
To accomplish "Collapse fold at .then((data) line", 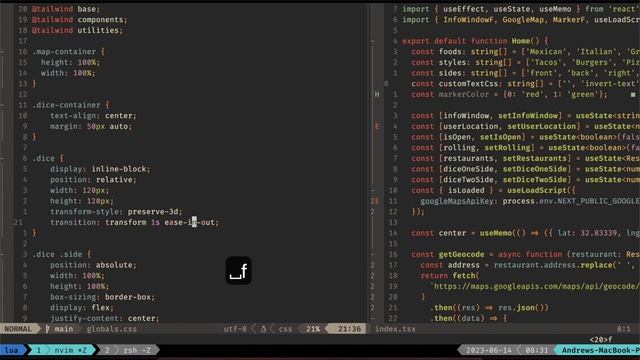I will click(x=372, y=318).
